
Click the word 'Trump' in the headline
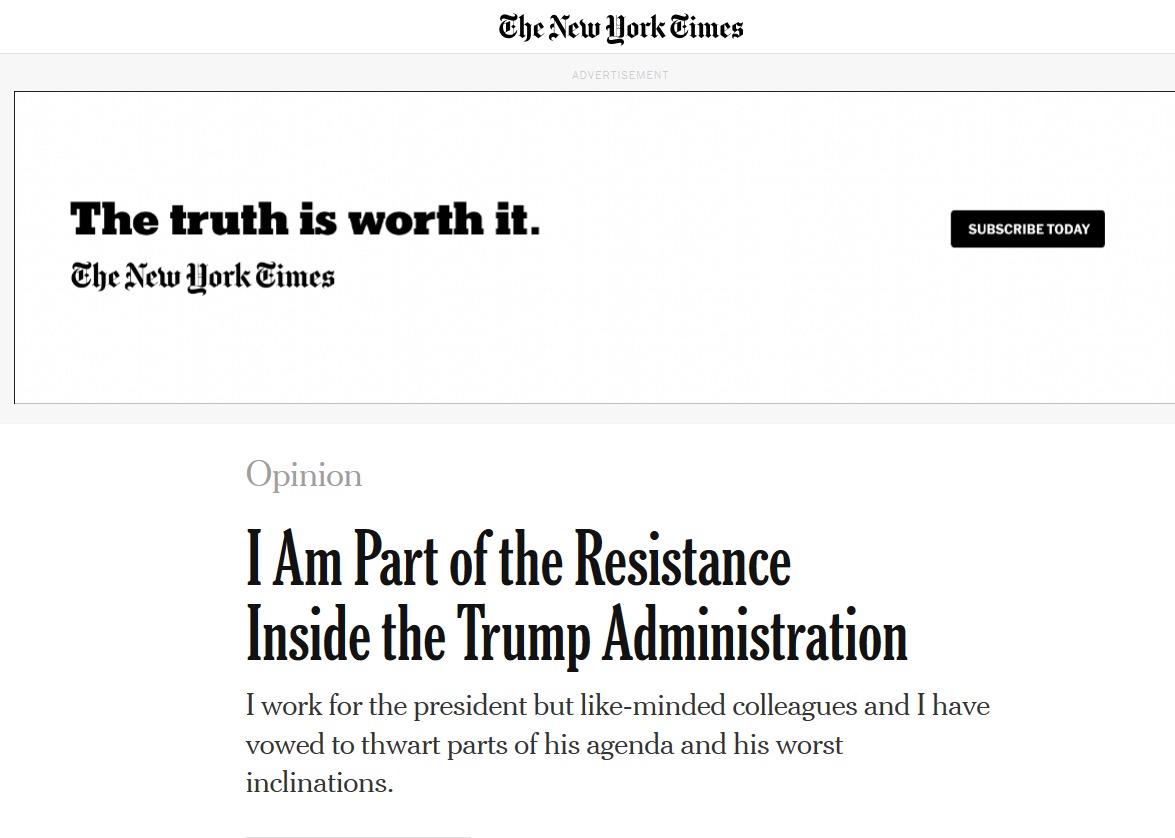coord(524,636)
